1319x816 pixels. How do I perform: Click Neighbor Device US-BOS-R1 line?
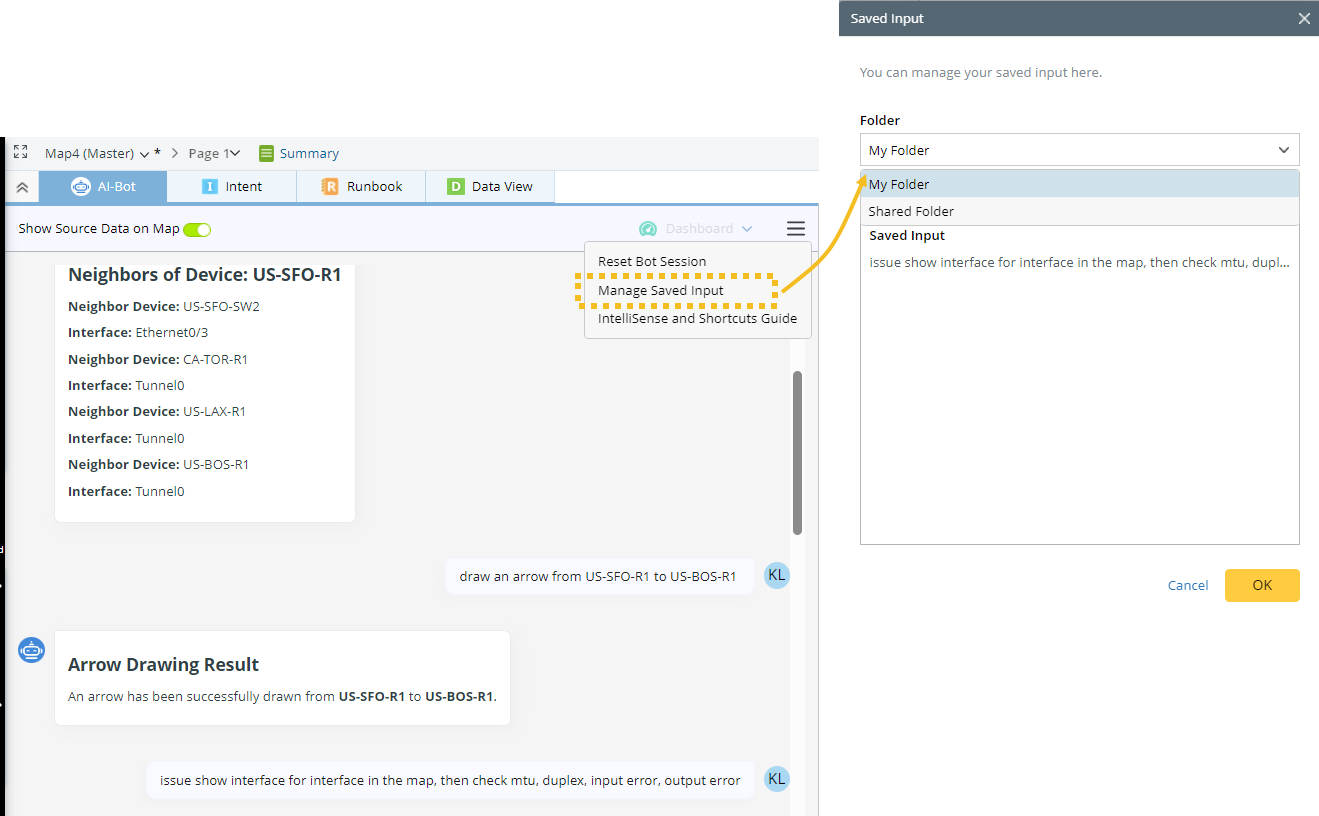(x=159, y=465)
